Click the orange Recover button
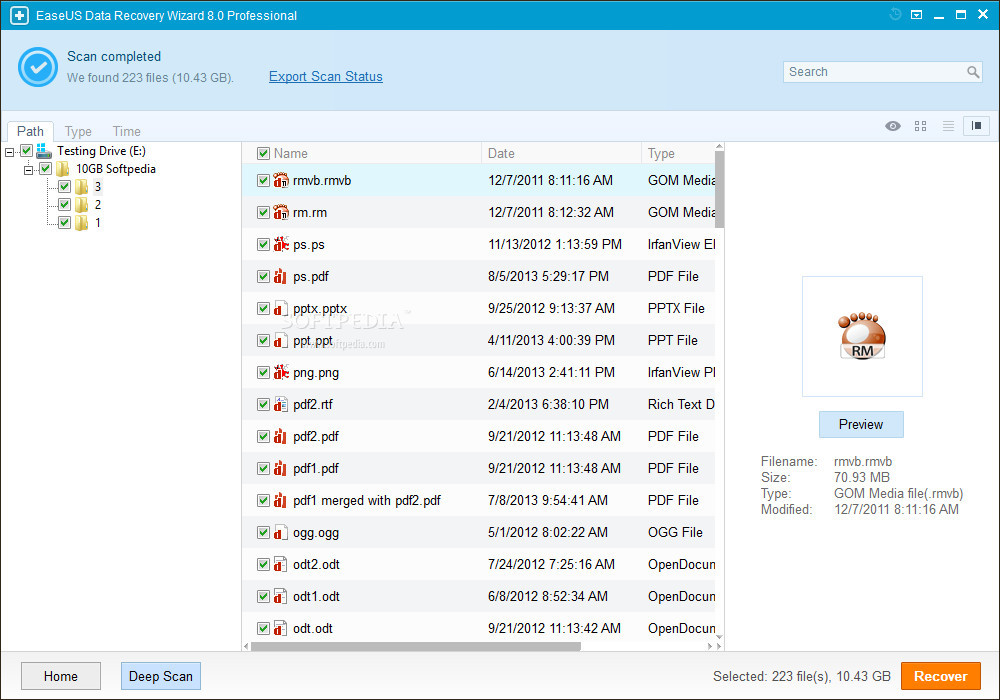 point(941,676)
